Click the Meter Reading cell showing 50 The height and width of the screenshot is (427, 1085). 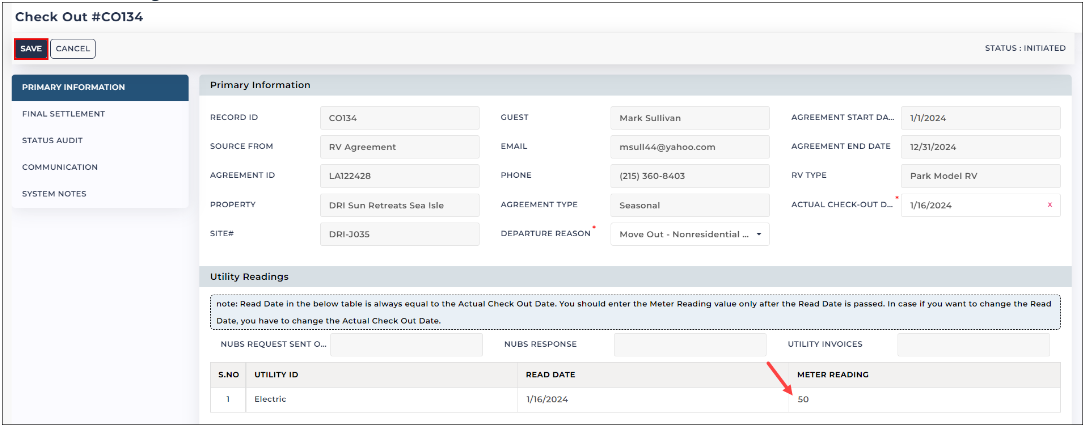pos(924,399)
